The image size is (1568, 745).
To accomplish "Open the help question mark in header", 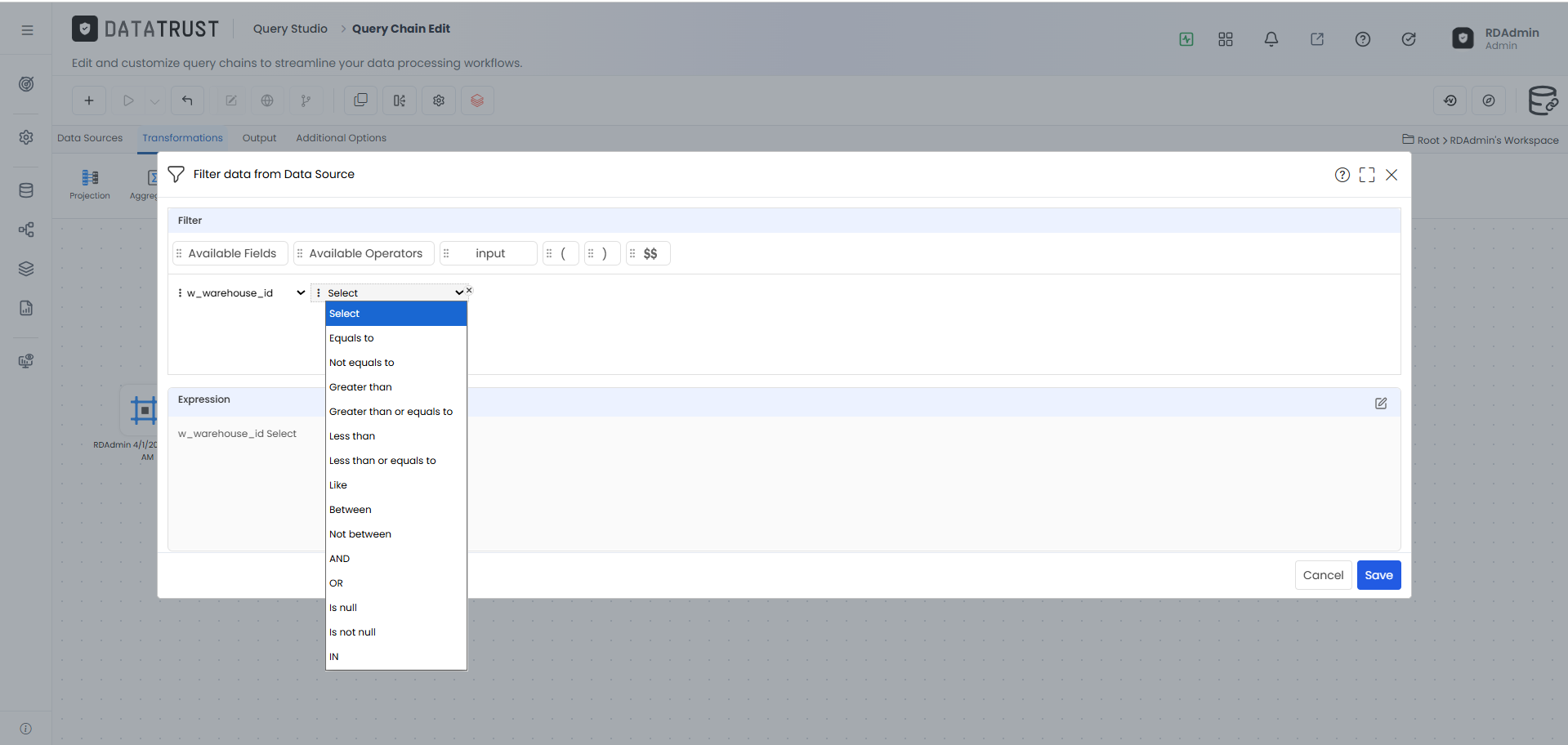I will [x=1363, y=39].
